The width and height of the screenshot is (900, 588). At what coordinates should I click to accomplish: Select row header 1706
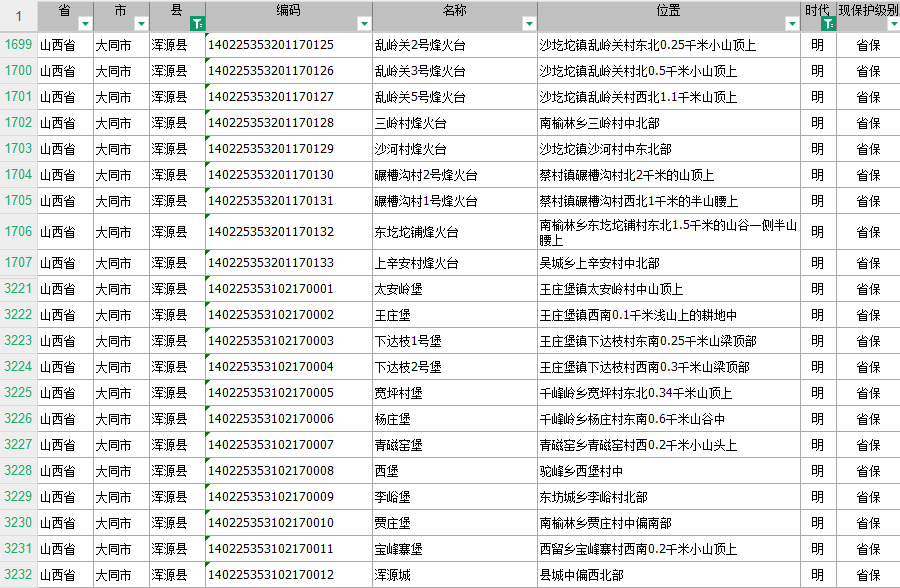(18, 231)
